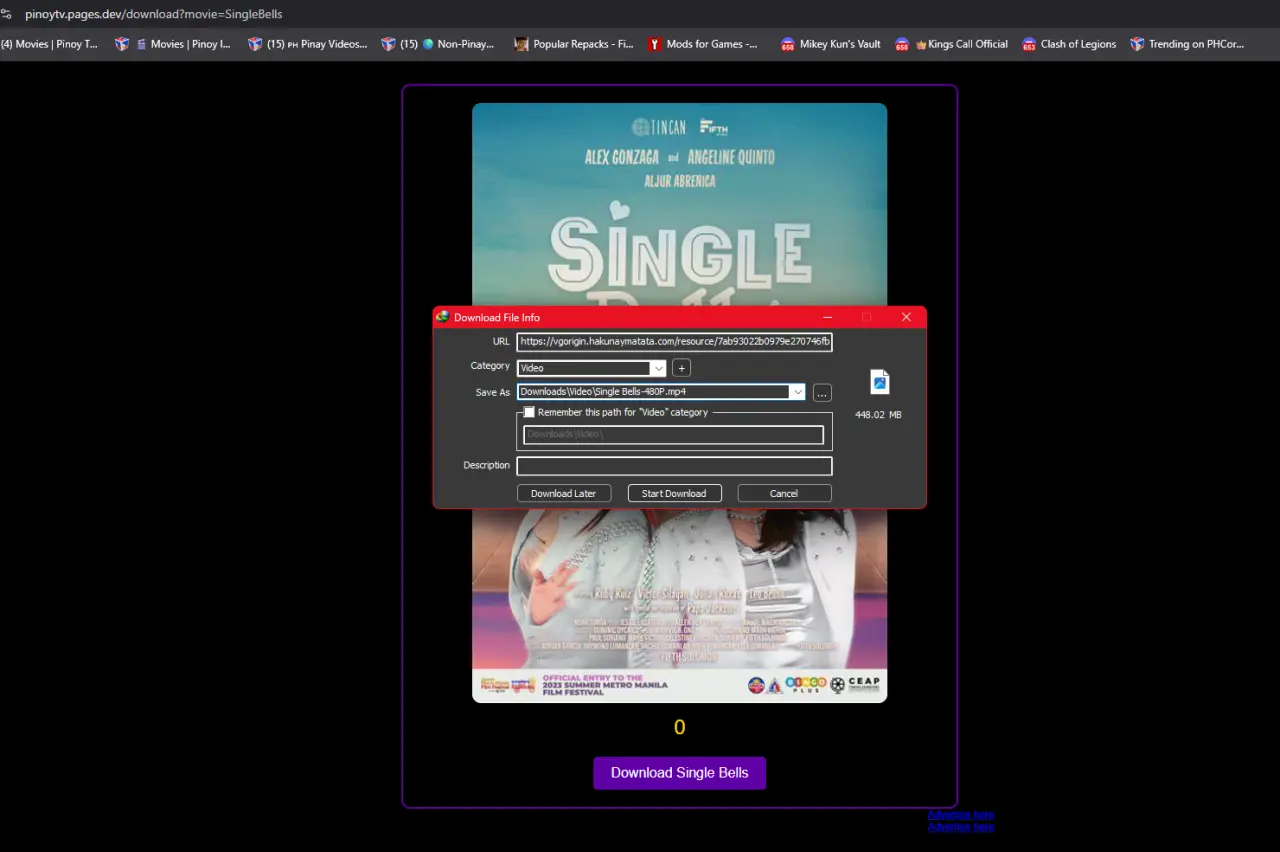Open the browse folder ellipsis button

point(822,392)
